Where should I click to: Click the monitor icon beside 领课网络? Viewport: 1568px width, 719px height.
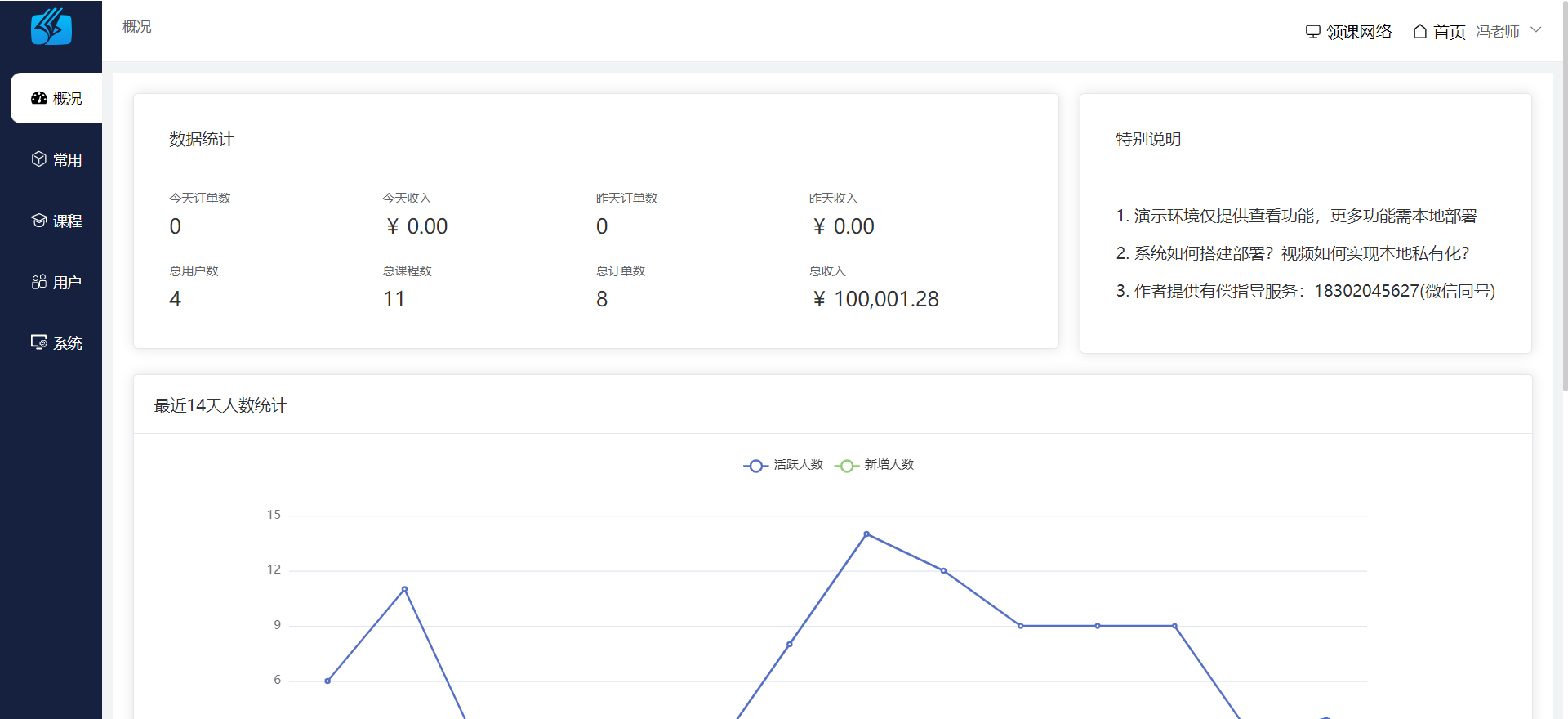[x=1313, y=32]
